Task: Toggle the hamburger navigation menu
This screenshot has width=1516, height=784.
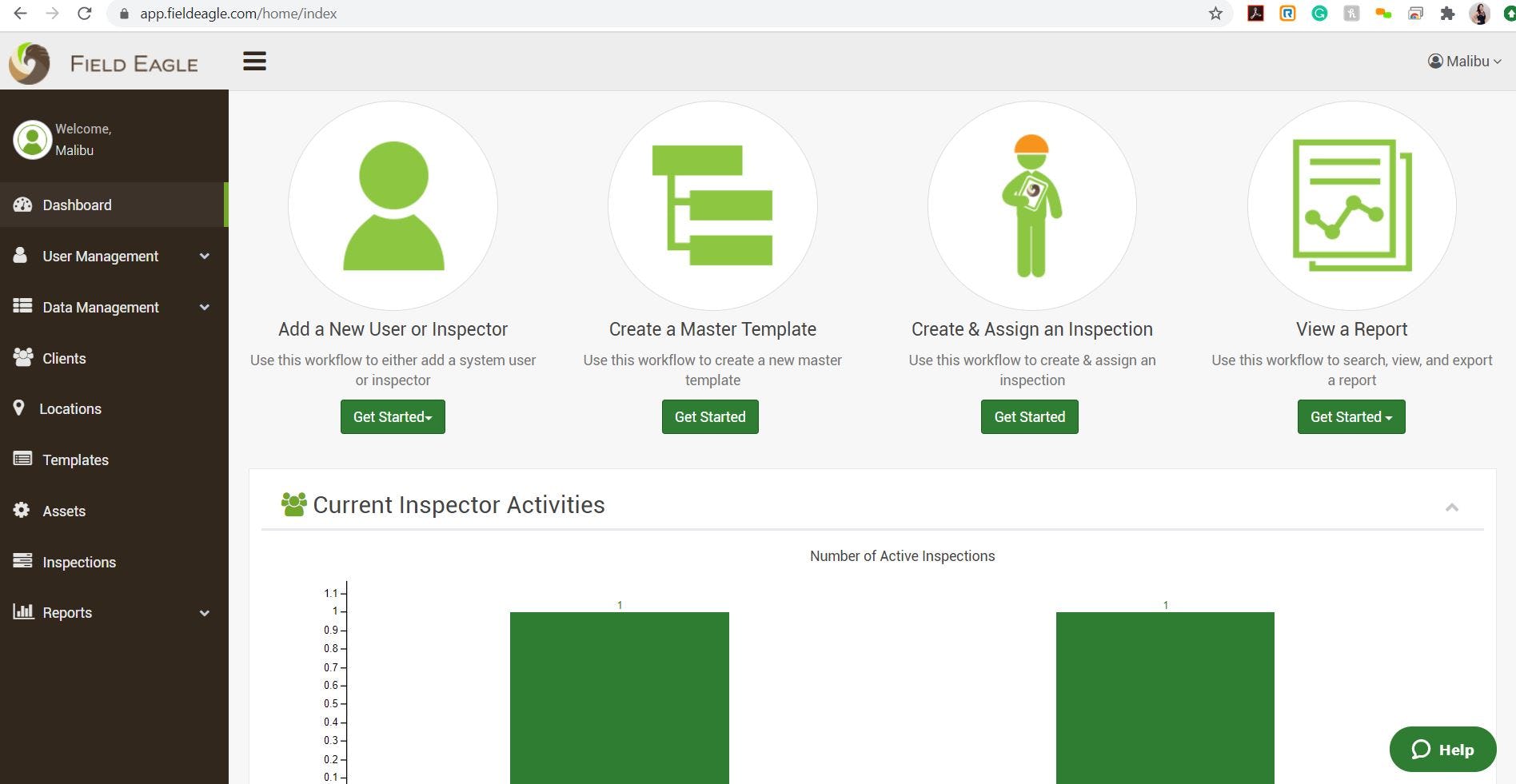Action: point(254,62)
